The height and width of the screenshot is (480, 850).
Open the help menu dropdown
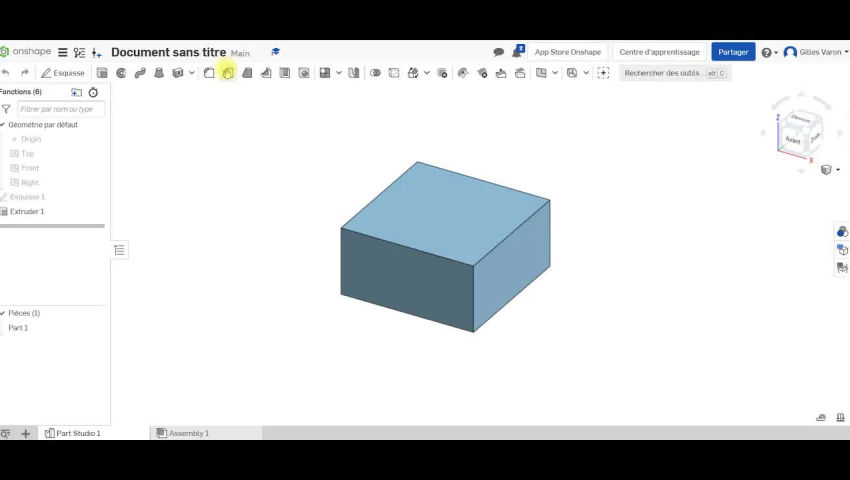click(769, 52)
